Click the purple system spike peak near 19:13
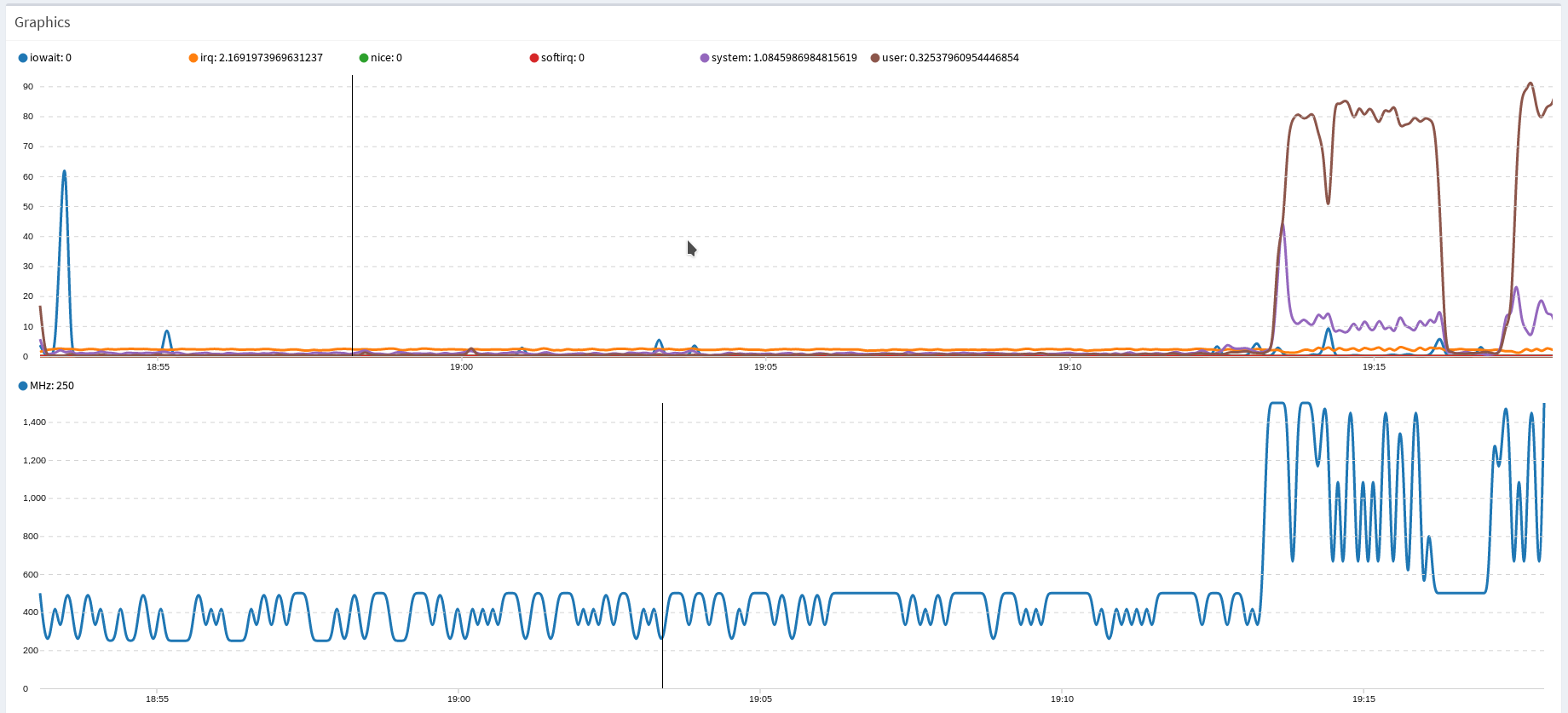The height and width of the screenshot is (713, 1568). tap(1283, 225)
